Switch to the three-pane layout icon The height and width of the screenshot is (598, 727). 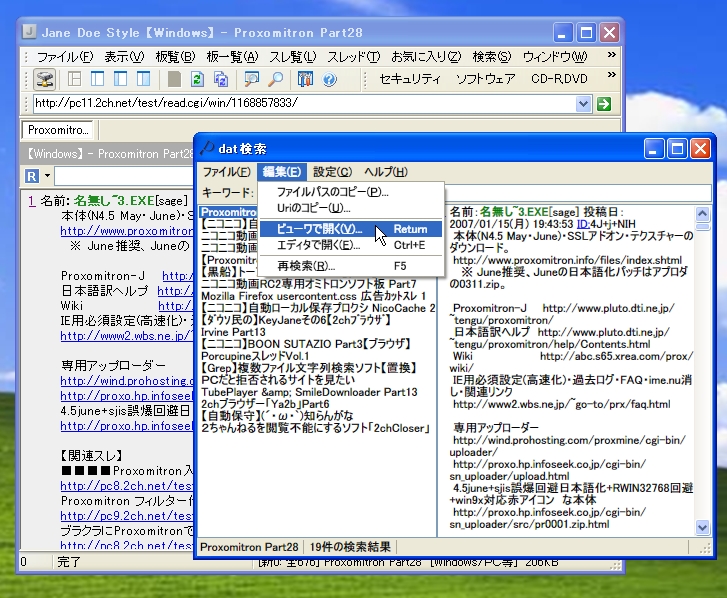pos(74,79)
